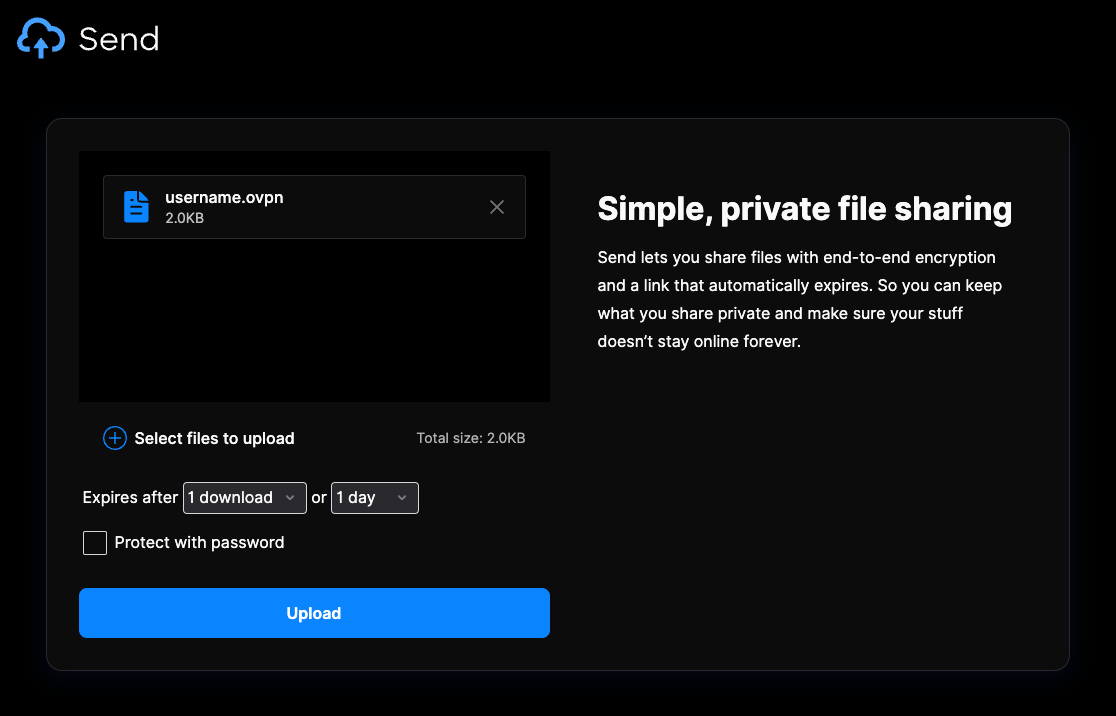Clear the uploaded file with the X control

pos(497,207)
